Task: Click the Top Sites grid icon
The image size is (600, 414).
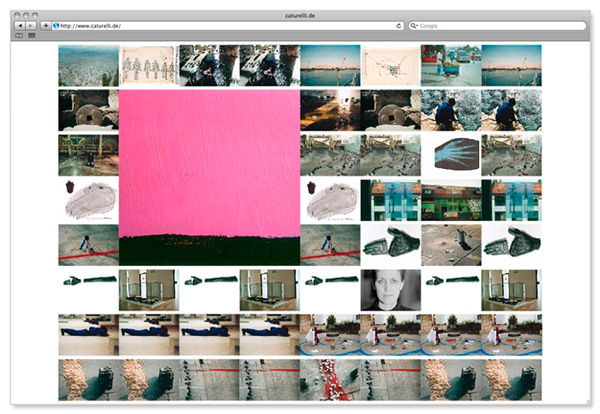Action: pos(31,35)
